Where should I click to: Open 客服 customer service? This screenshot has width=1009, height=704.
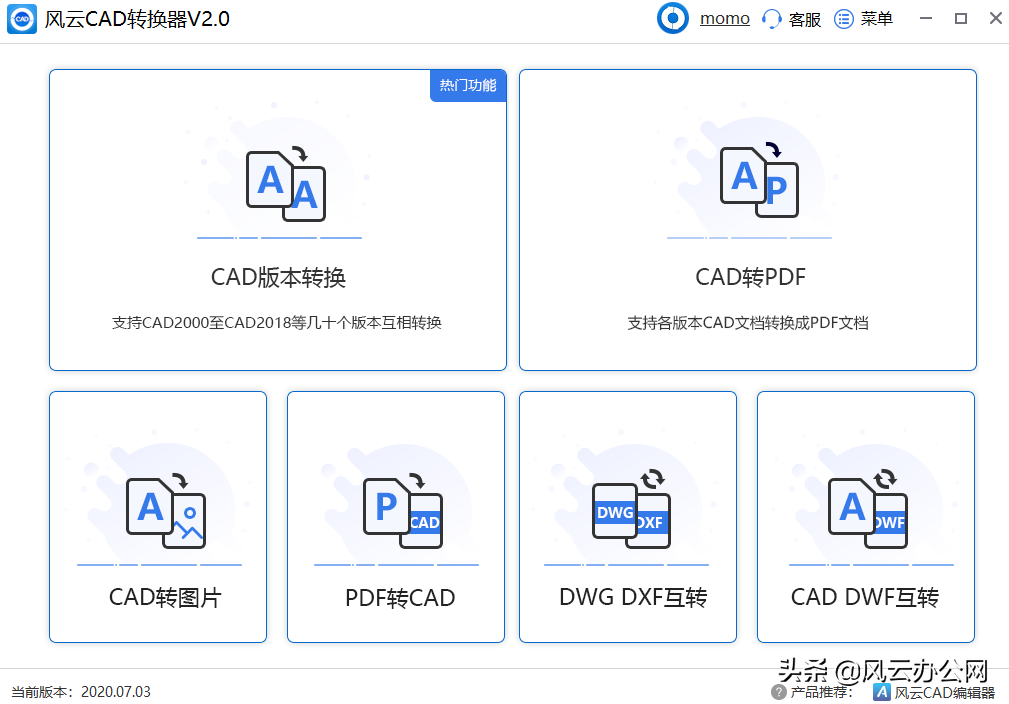[804, 19]
